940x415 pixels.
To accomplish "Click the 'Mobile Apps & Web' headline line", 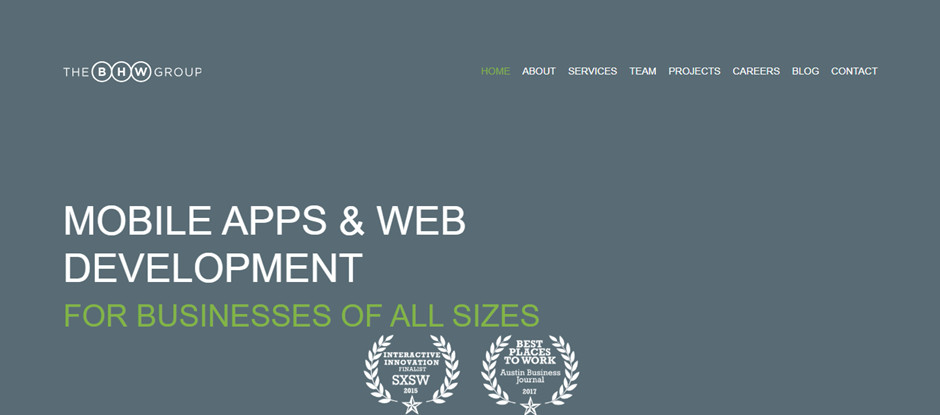I will click(x=264, y=221).
